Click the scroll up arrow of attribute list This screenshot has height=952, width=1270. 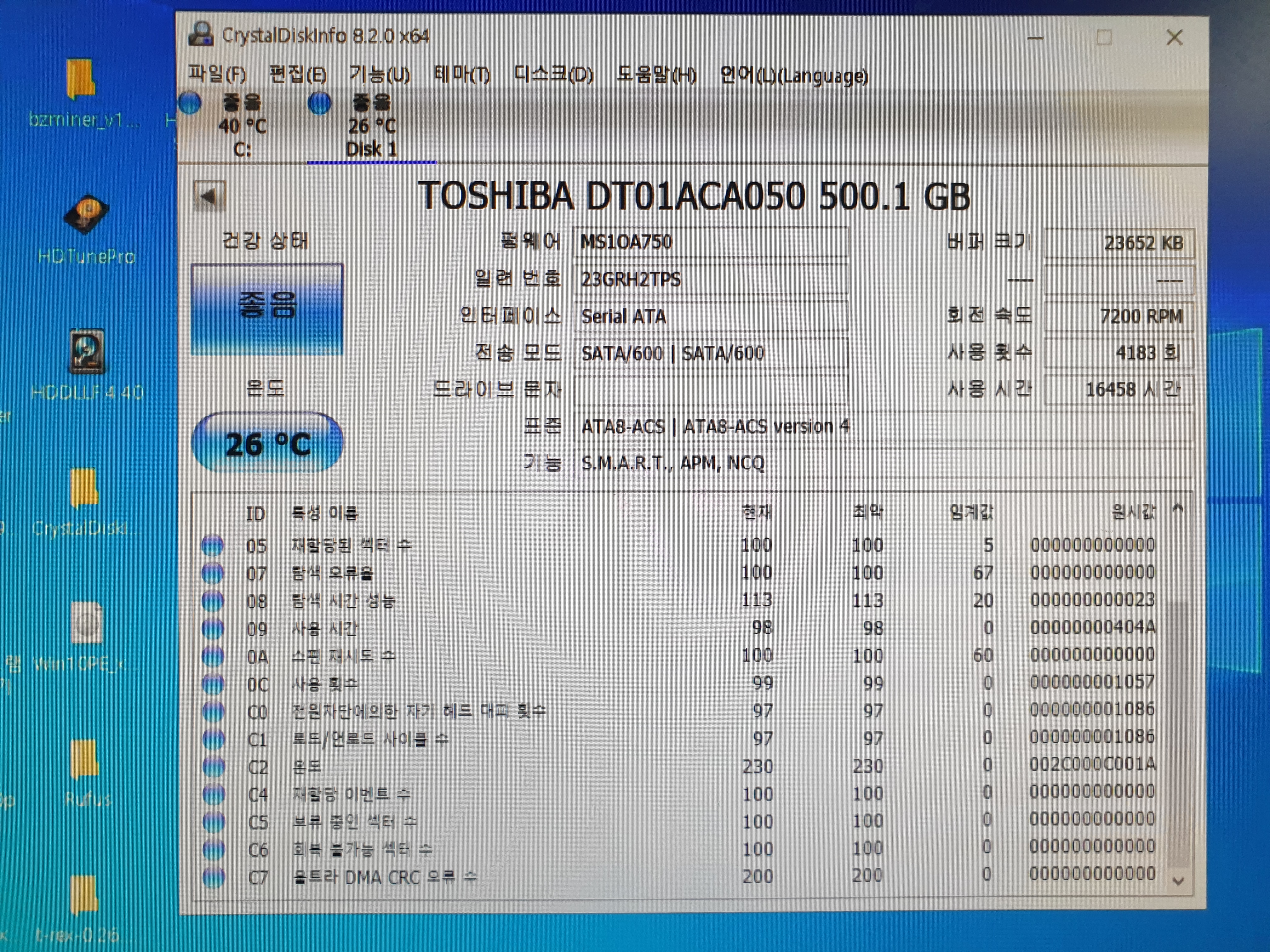click(x=1178, y=508)
